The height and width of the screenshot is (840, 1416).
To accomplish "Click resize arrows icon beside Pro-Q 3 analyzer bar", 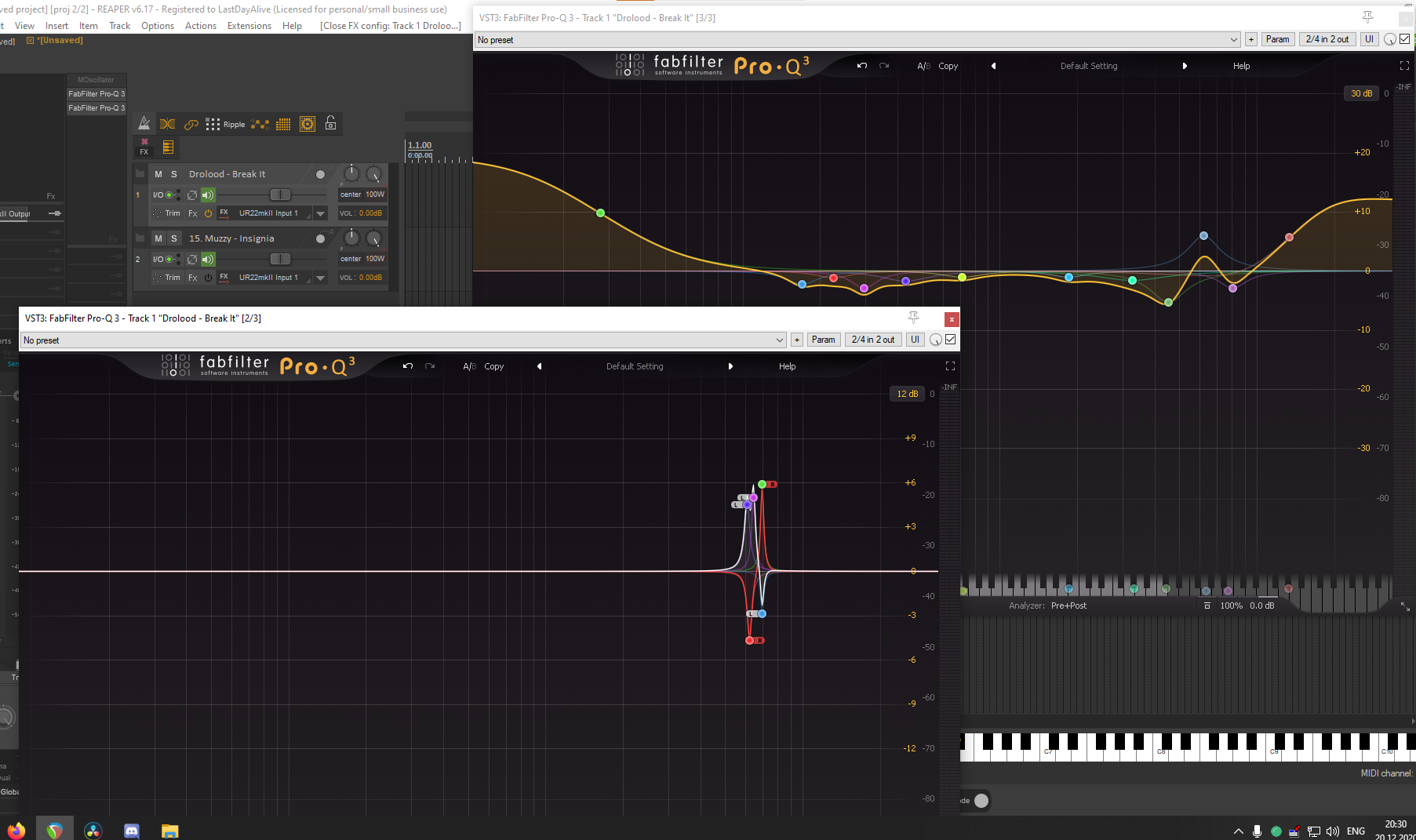I will [x=1405, y=606].
